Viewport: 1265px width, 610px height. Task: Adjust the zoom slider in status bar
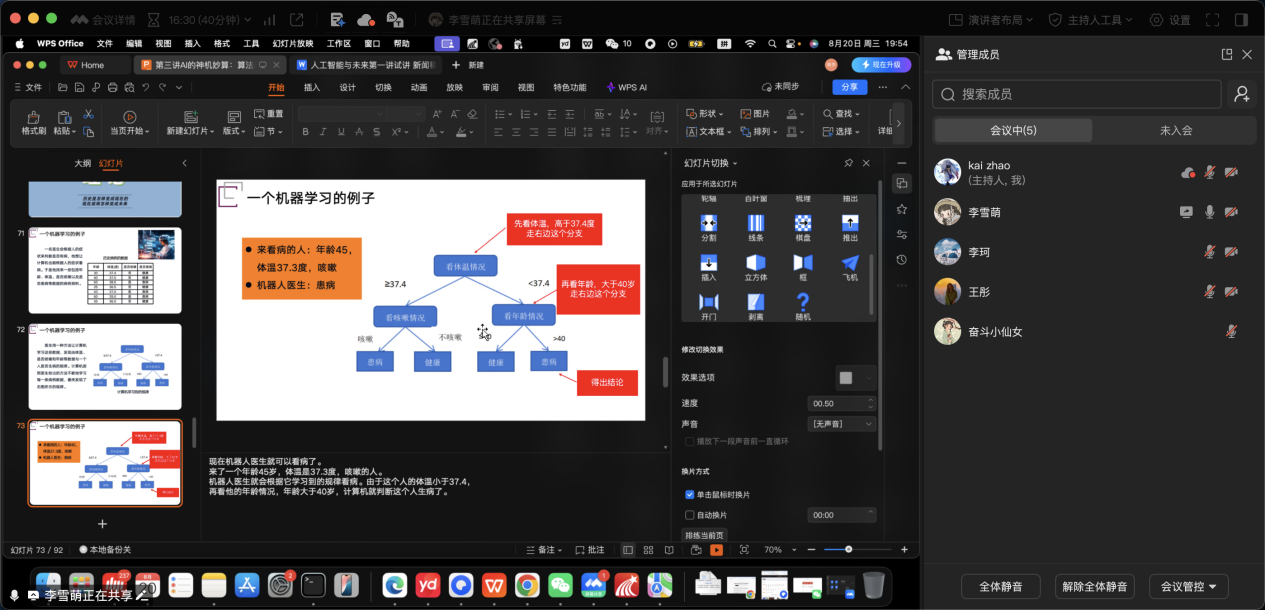point(848,549)
